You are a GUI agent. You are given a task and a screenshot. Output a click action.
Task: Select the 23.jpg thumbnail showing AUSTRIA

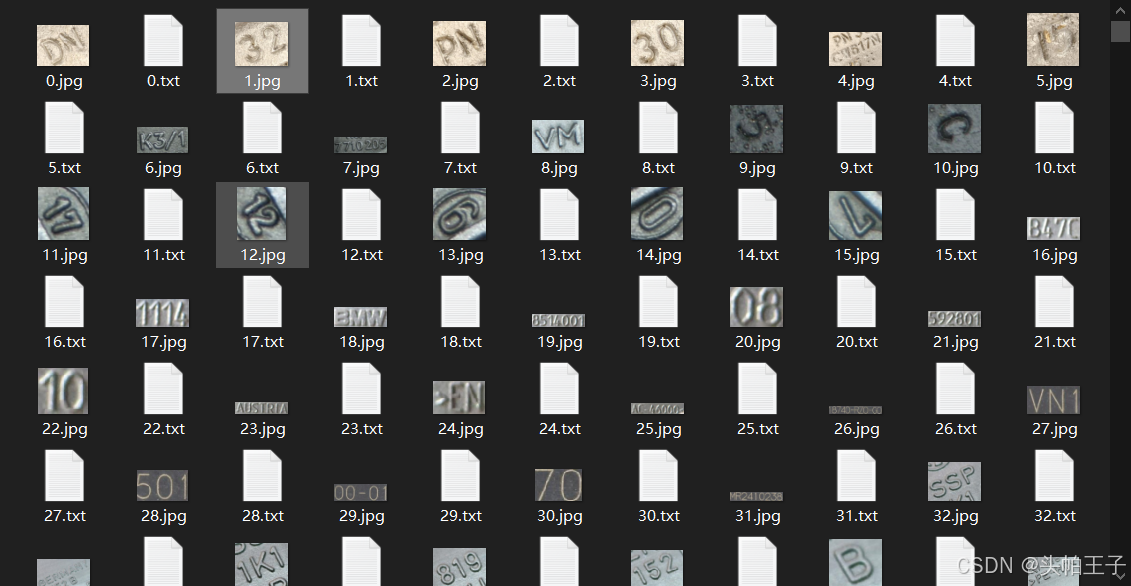point(262,408)
